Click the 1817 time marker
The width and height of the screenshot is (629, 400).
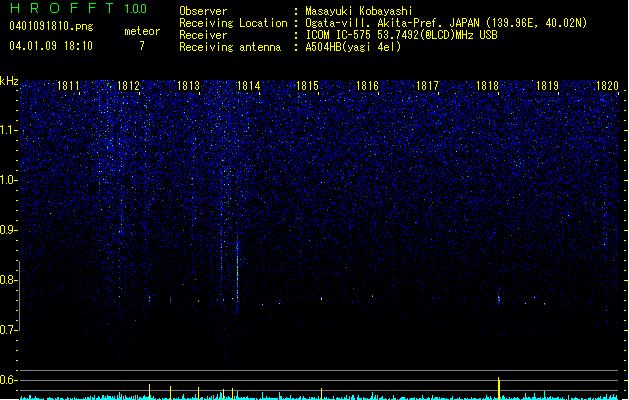(x=427, y=86)
